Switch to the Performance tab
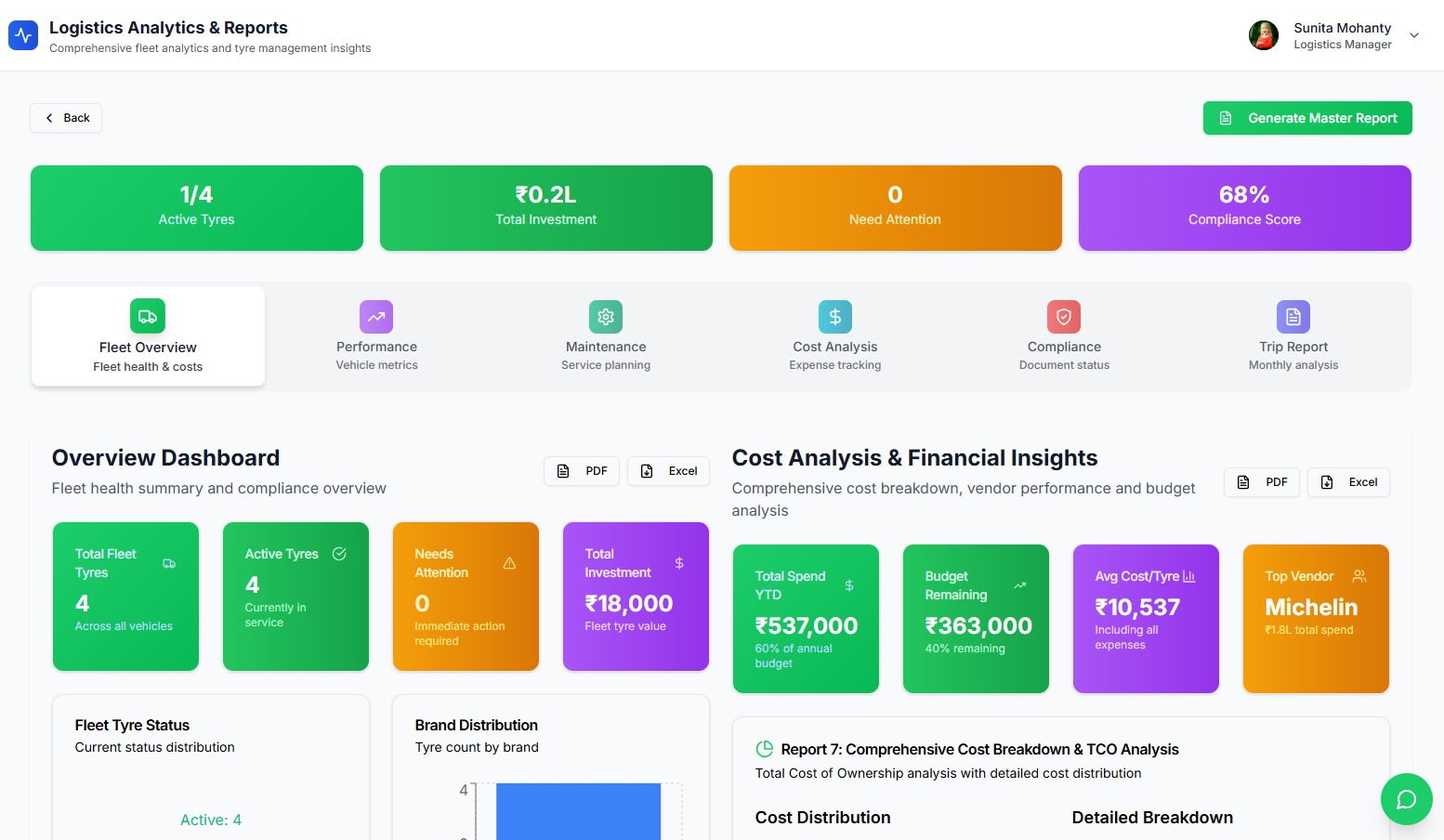Viewport: 1444px width, 840px height. pyautogui.click(x=376, y=336)
